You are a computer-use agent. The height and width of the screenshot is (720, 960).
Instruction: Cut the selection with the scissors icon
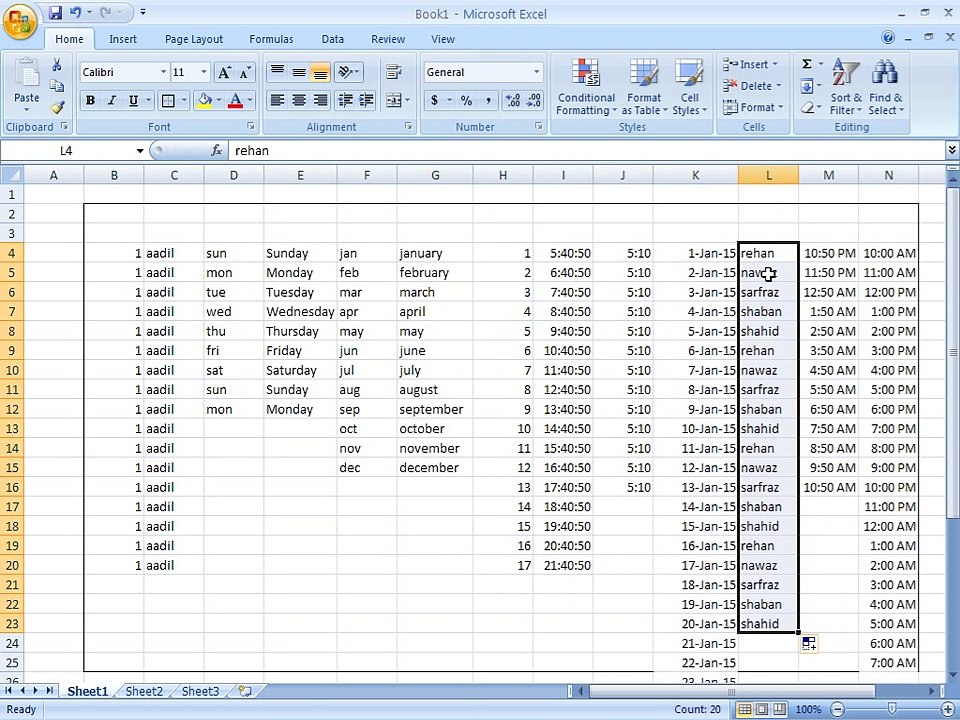(x=57, y=65)
